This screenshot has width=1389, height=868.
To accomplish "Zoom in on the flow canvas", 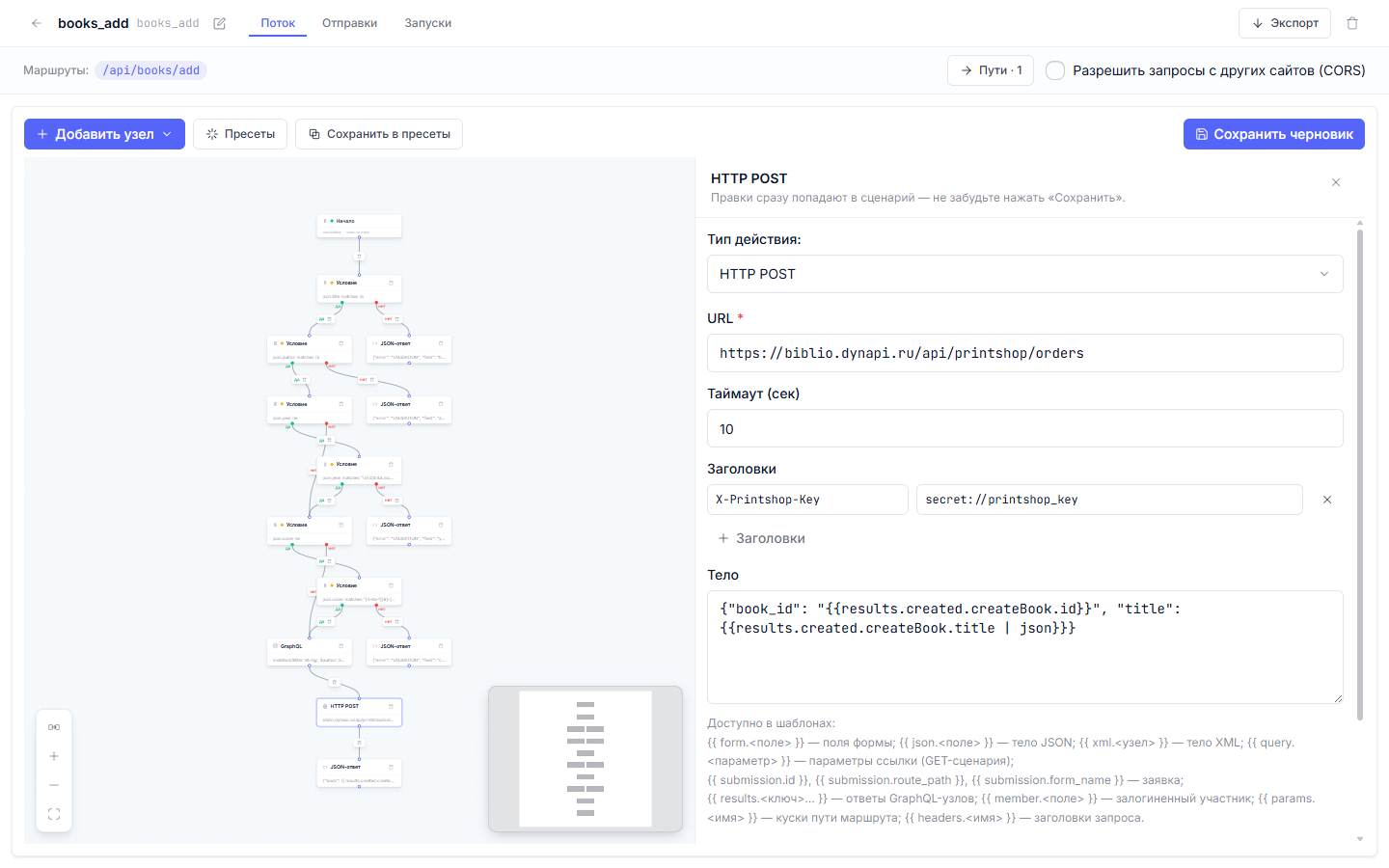I will tap(54, 756).
